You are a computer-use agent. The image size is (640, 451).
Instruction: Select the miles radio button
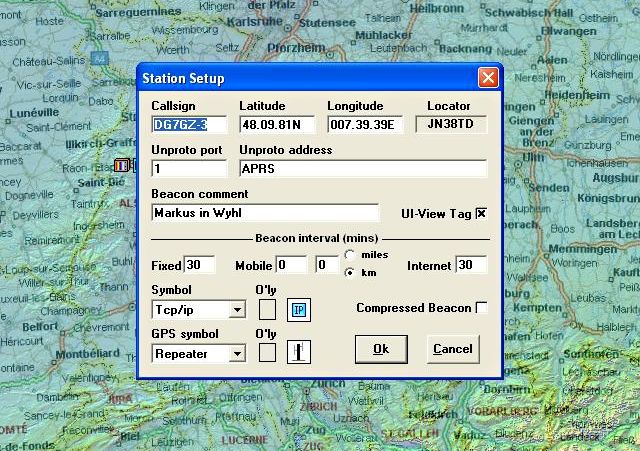349,256
